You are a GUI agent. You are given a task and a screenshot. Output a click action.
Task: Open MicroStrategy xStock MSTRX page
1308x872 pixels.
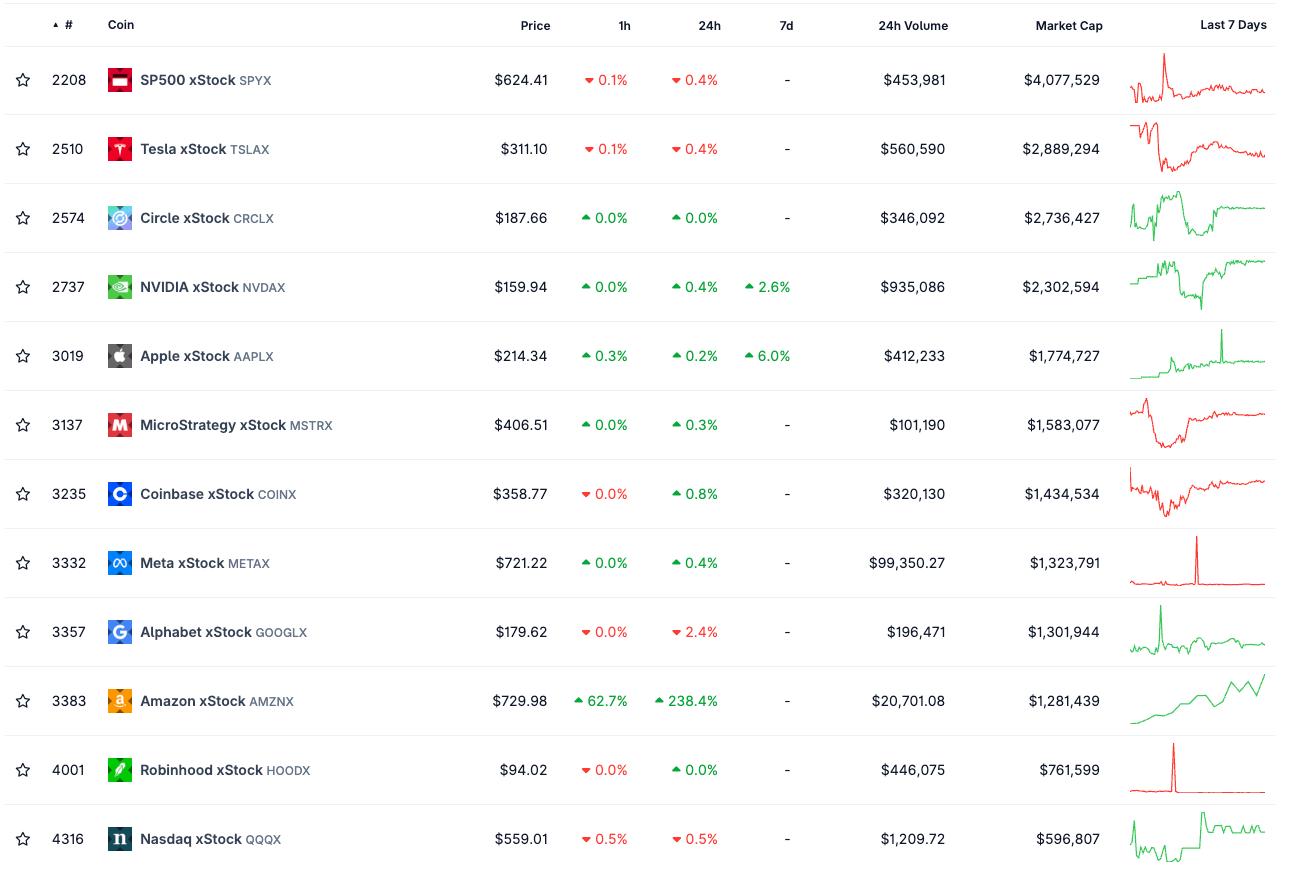[236, 425]
